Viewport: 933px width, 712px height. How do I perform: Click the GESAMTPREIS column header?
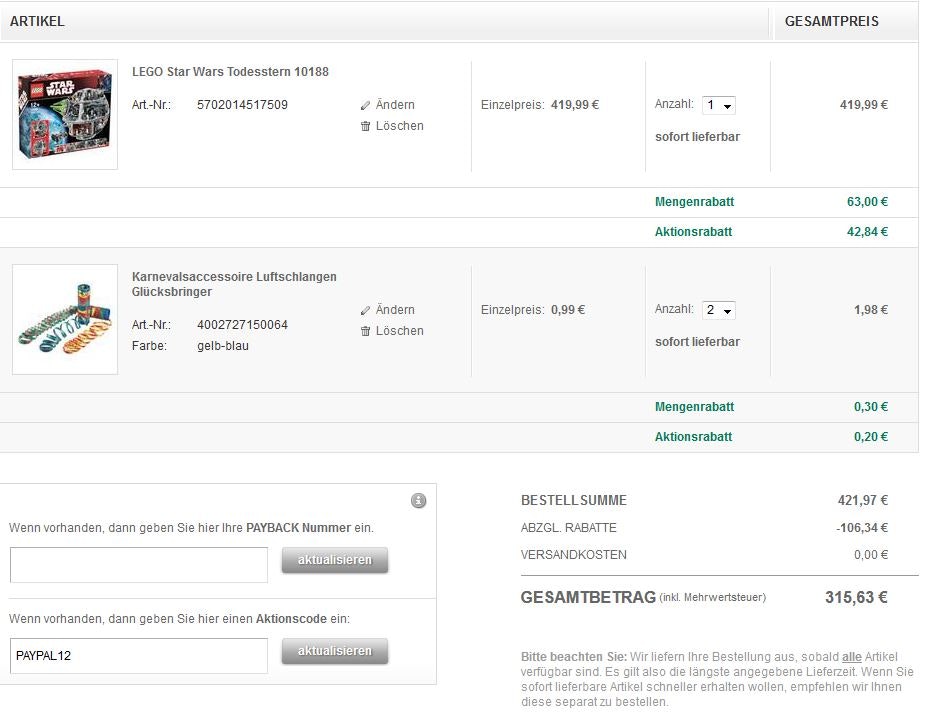831,21
